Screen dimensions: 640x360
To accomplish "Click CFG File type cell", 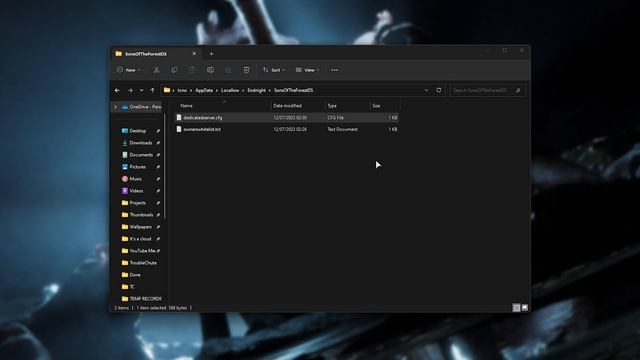I will point(336,118).
